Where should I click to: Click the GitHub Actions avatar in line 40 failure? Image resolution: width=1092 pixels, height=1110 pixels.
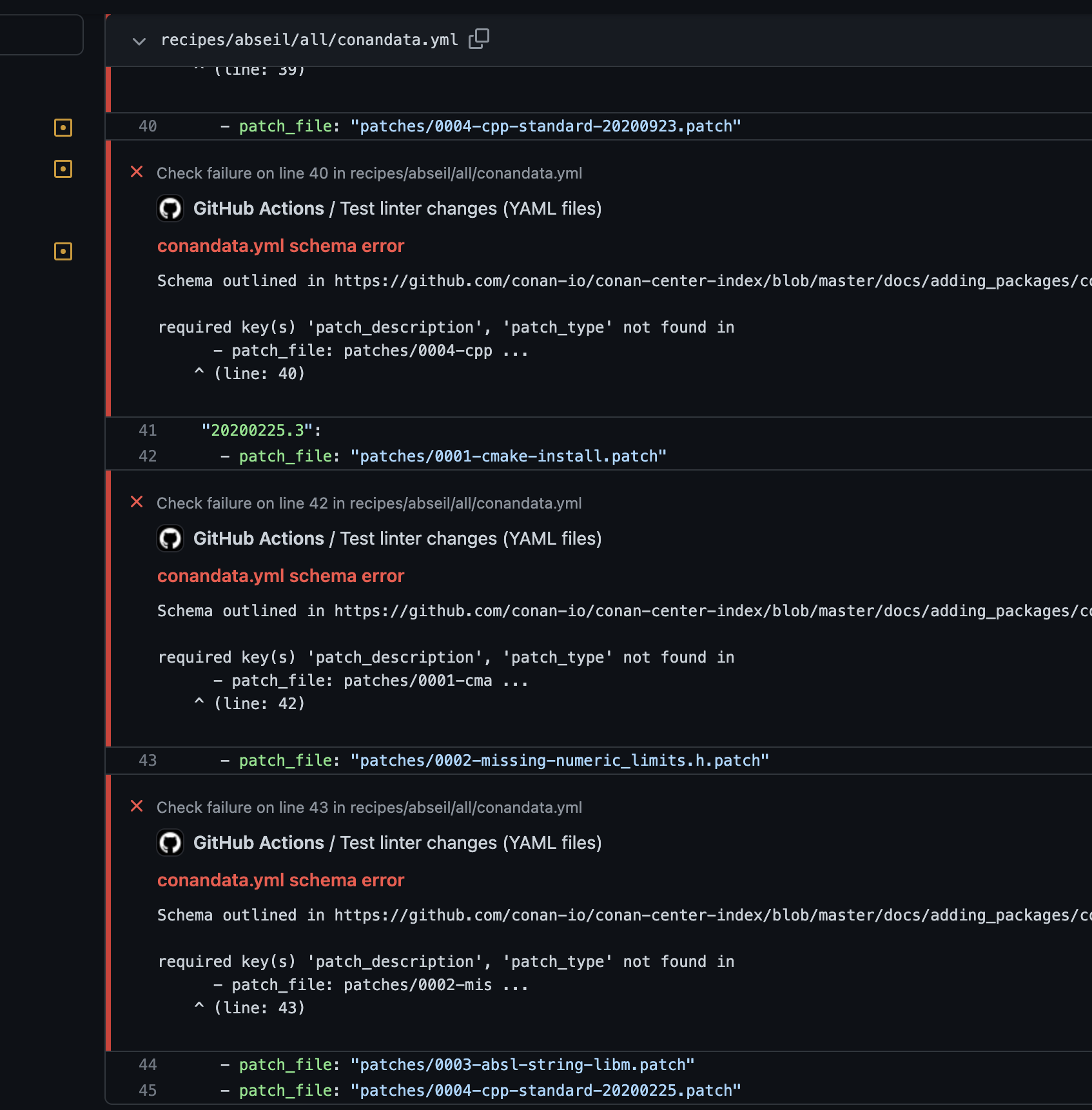pos(170,208)
